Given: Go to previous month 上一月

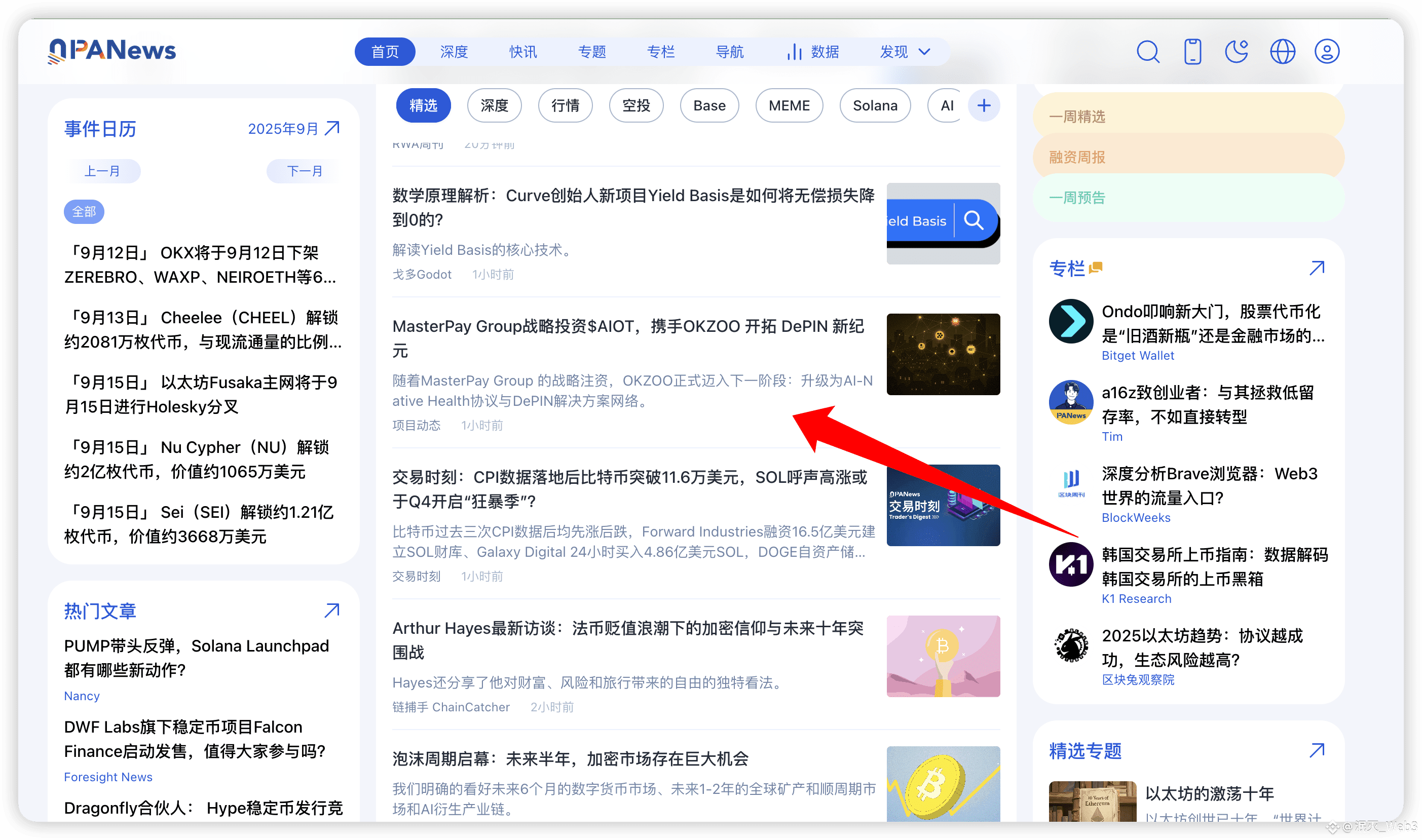Looking at the screenshot, I should point(102,171).
